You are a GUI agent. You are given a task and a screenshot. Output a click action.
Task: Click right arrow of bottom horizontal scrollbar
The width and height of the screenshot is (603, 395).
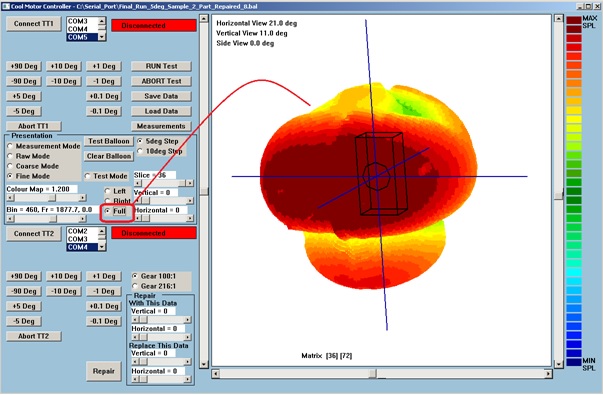pos(548,373)
